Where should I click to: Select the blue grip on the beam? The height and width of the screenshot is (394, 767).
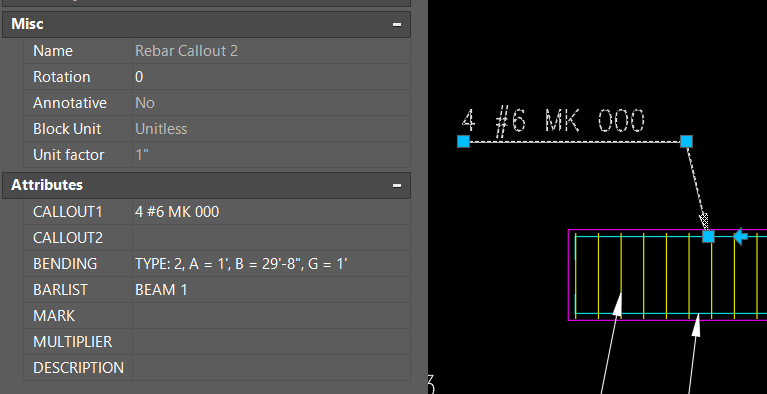[708, 237]
